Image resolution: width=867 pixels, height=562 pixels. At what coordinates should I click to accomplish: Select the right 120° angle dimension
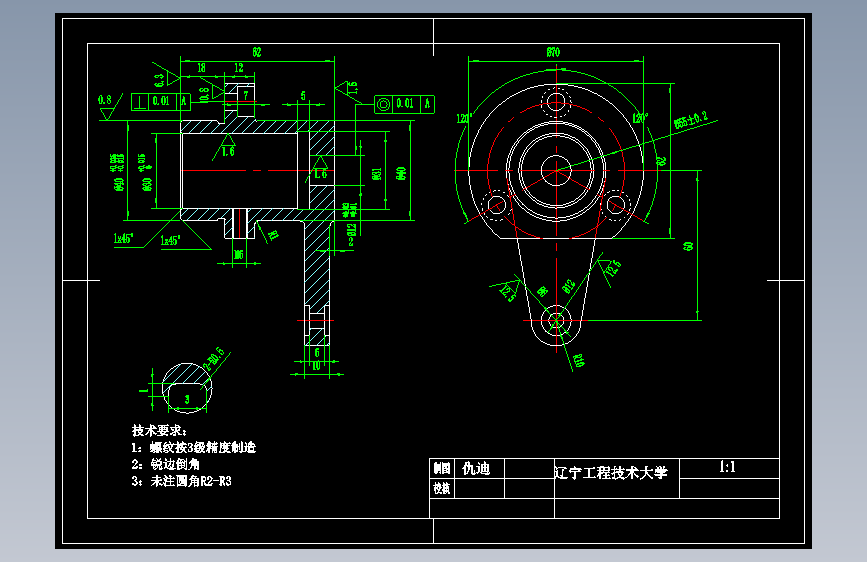[x=640, y=118]
